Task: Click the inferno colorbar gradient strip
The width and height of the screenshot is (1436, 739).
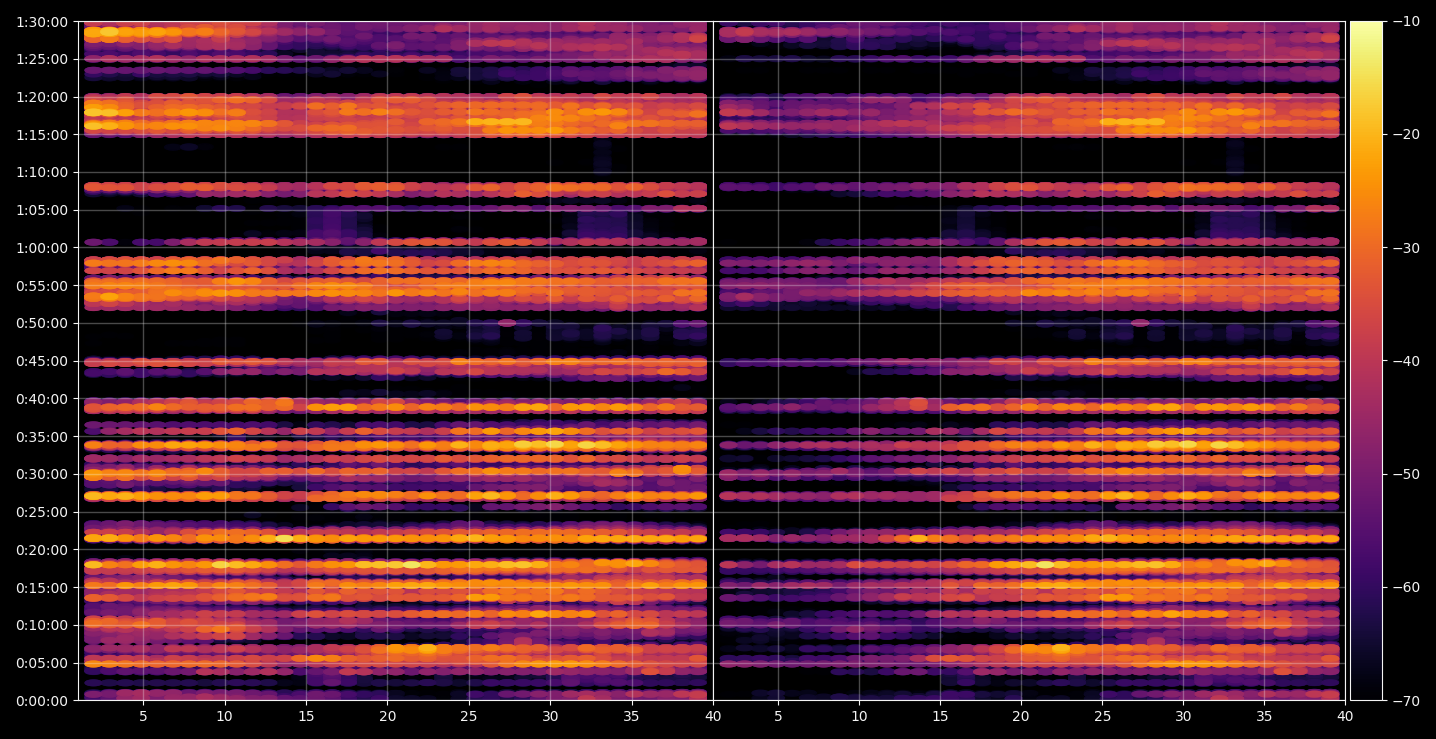Action: coord(1366,361)
